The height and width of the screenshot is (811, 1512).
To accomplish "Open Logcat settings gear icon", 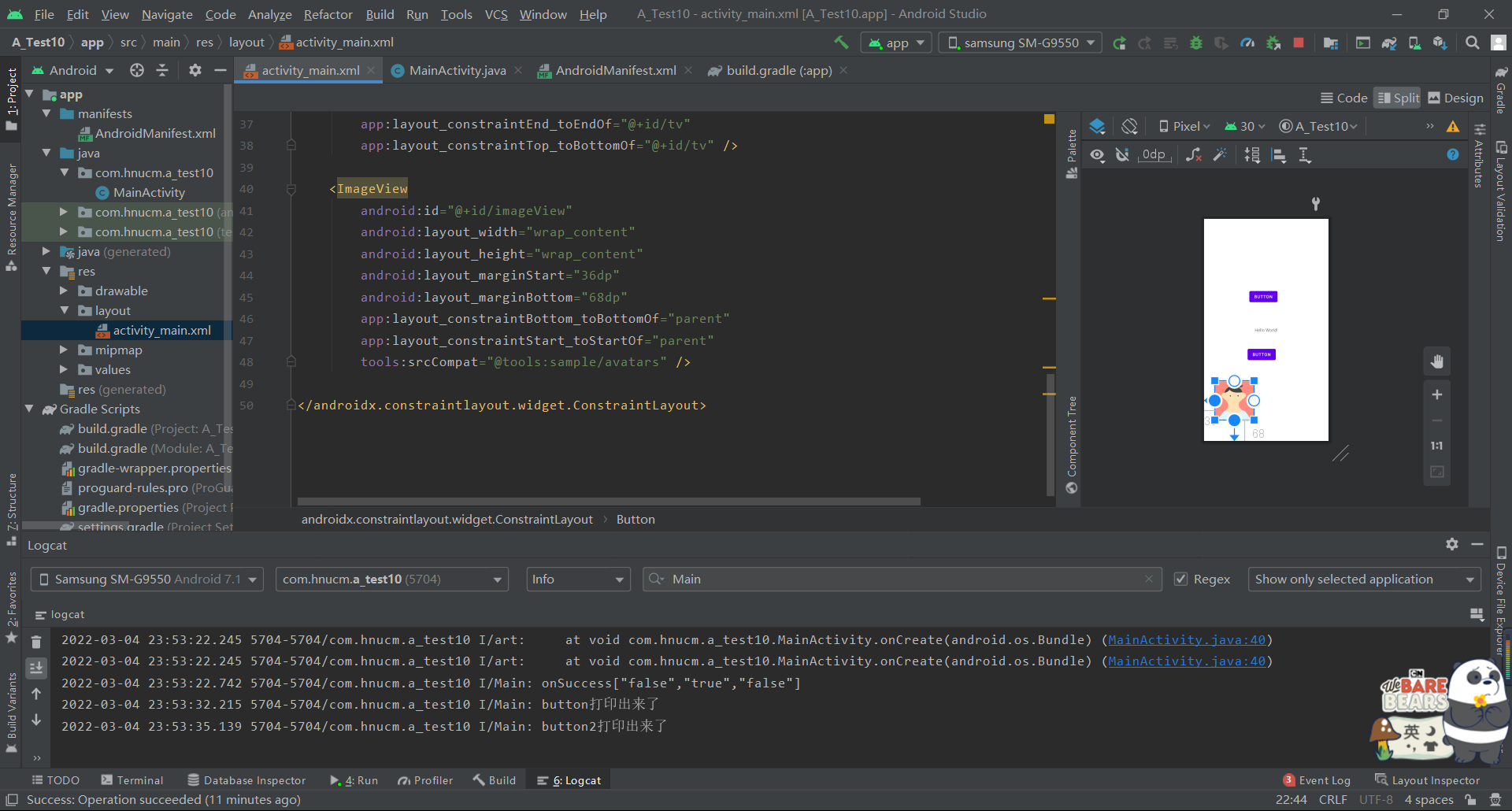I will click(1452, 544).
